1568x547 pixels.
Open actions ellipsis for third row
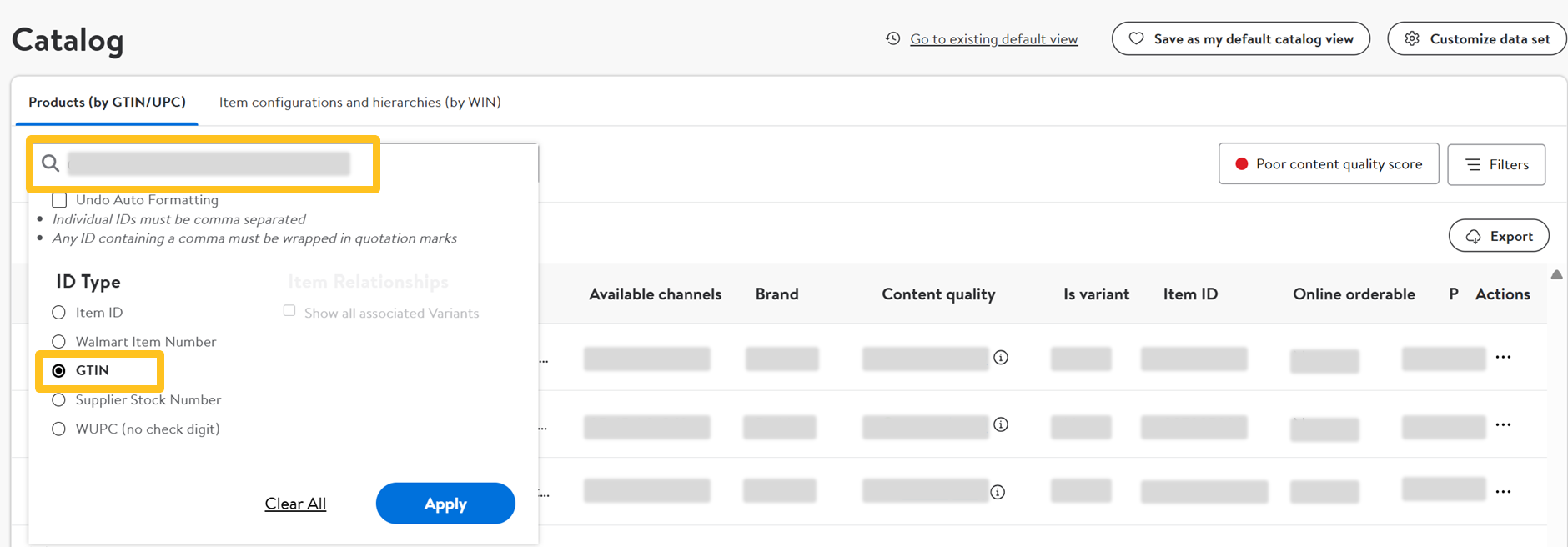point(1503,492)
